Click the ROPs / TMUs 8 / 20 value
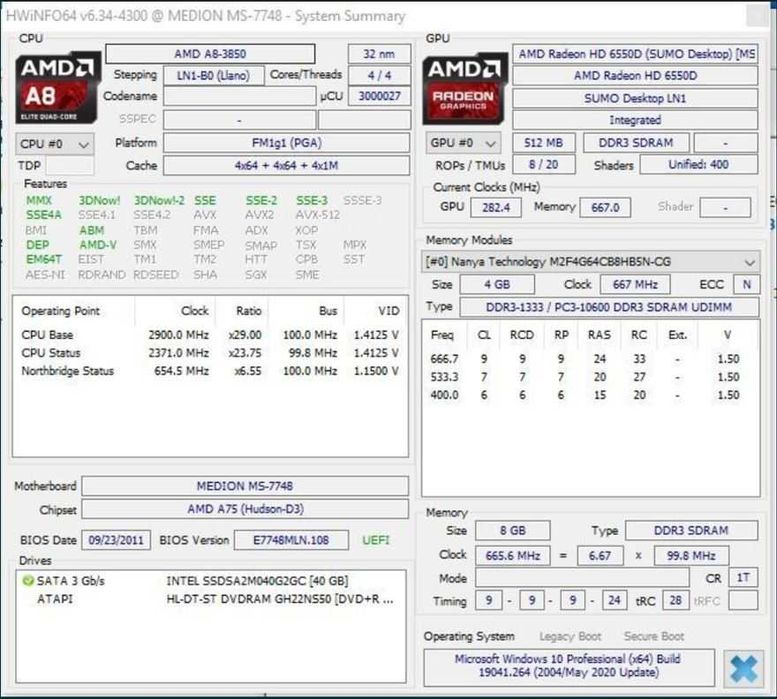The height and width of the screenshot is (699, 777). click(x=544, y=164)
